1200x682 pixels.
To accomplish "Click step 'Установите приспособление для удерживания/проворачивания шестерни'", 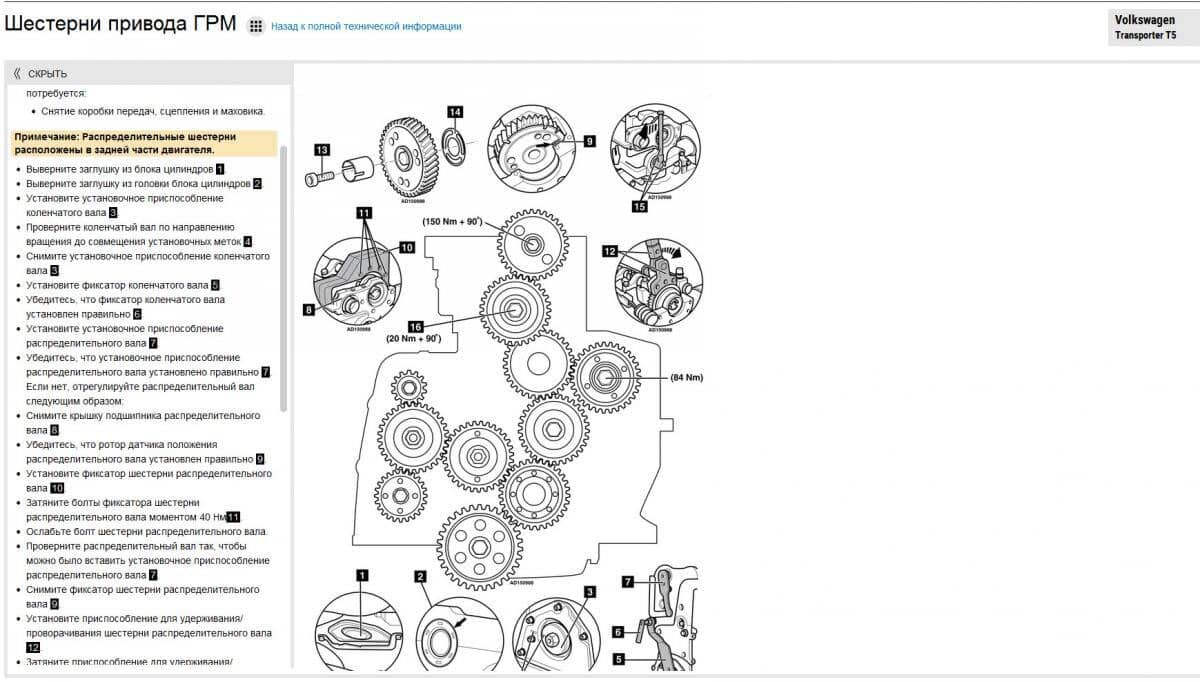I will [x=148, y=633].
